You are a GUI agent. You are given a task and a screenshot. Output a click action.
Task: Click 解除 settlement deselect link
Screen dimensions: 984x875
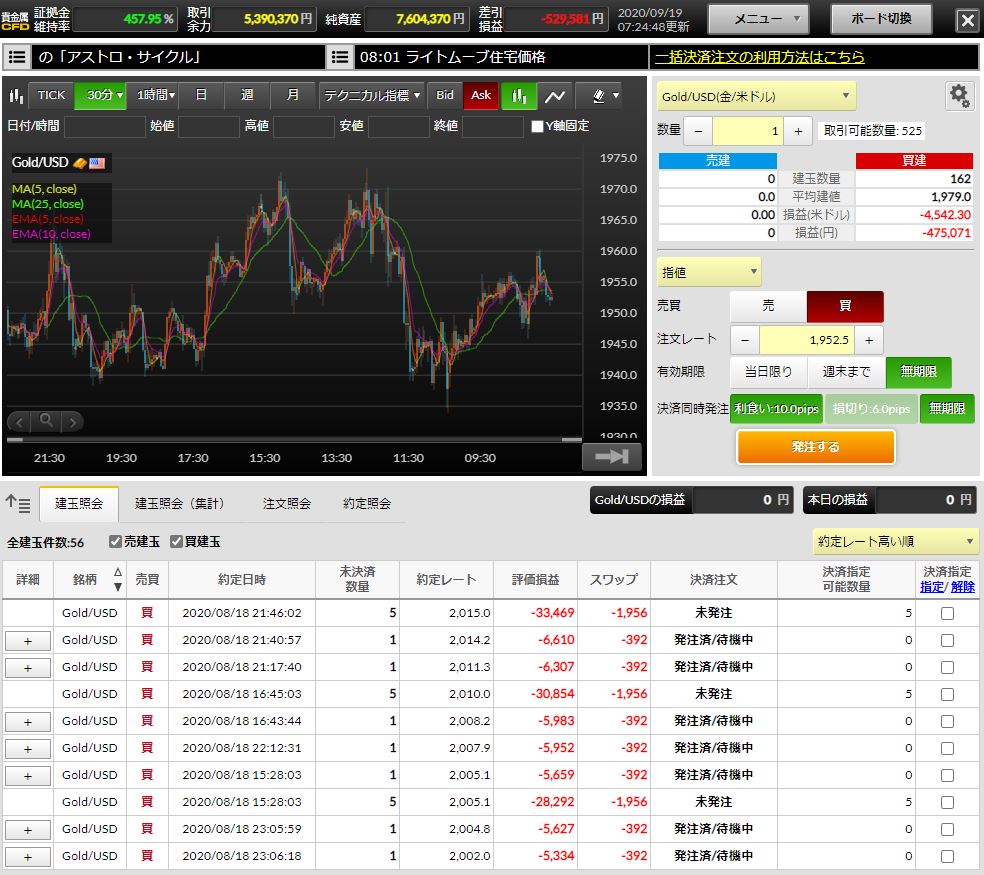962,587
